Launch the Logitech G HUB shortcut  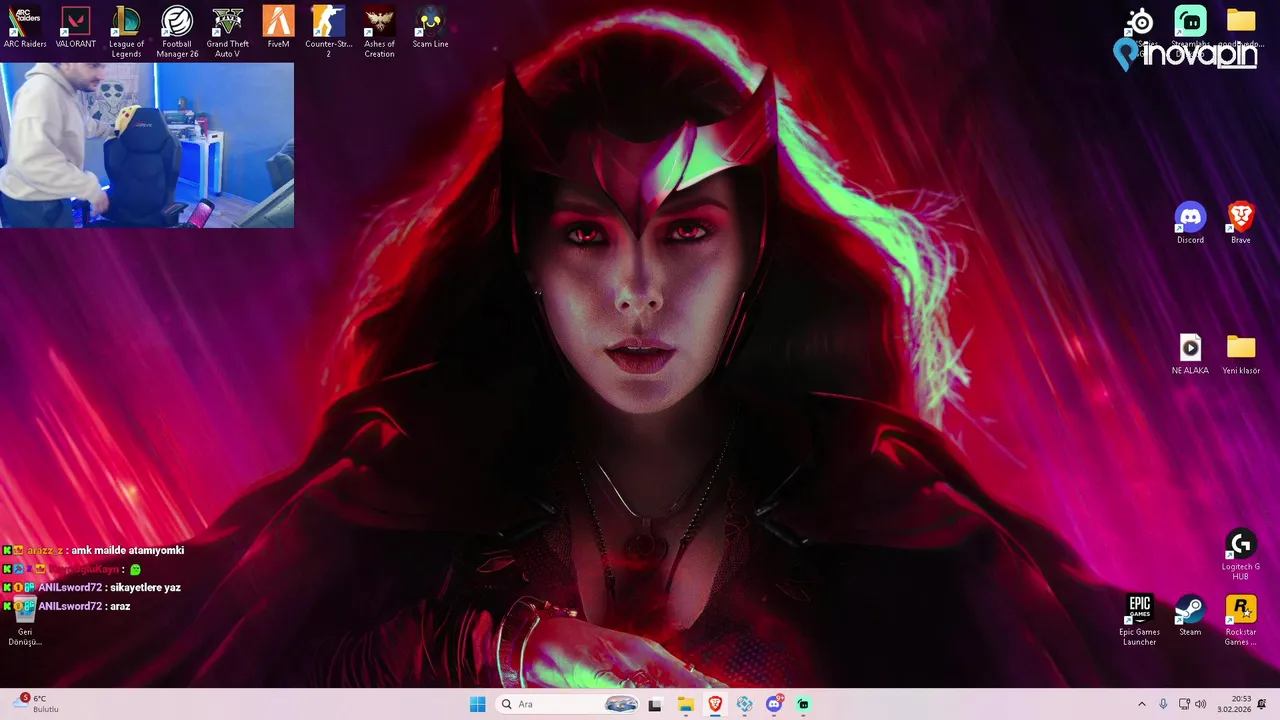tap(1241, 555)
